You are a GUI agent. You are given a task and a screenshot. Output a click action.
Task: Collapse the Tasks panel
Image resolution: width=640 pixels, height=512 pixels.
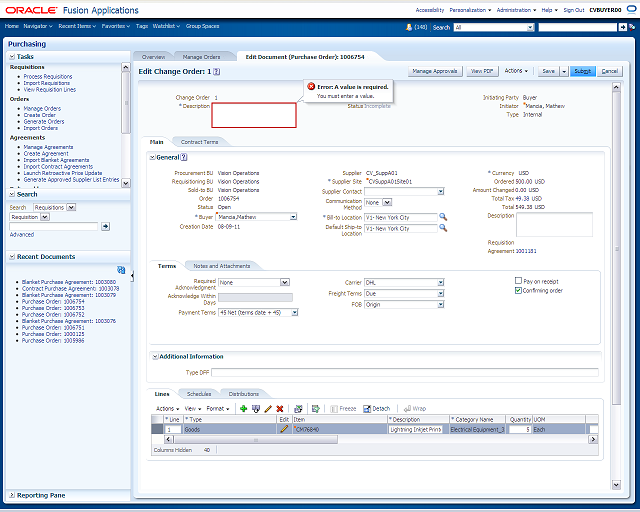[12, 57]
